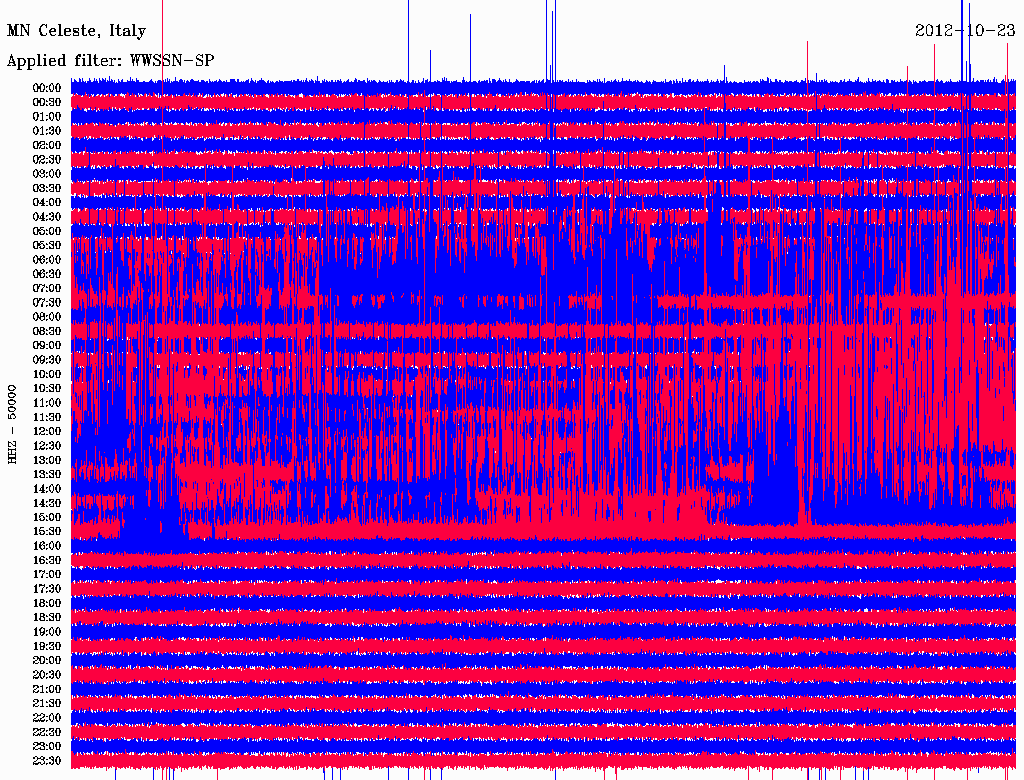Select the 00:30 time row label

point(47,103)
